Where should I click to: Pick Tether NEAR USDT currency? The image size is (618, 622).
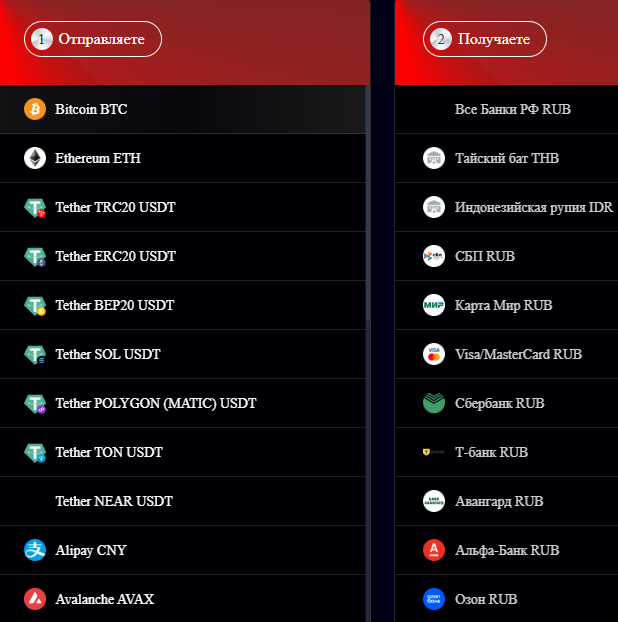tap(183, 501)
